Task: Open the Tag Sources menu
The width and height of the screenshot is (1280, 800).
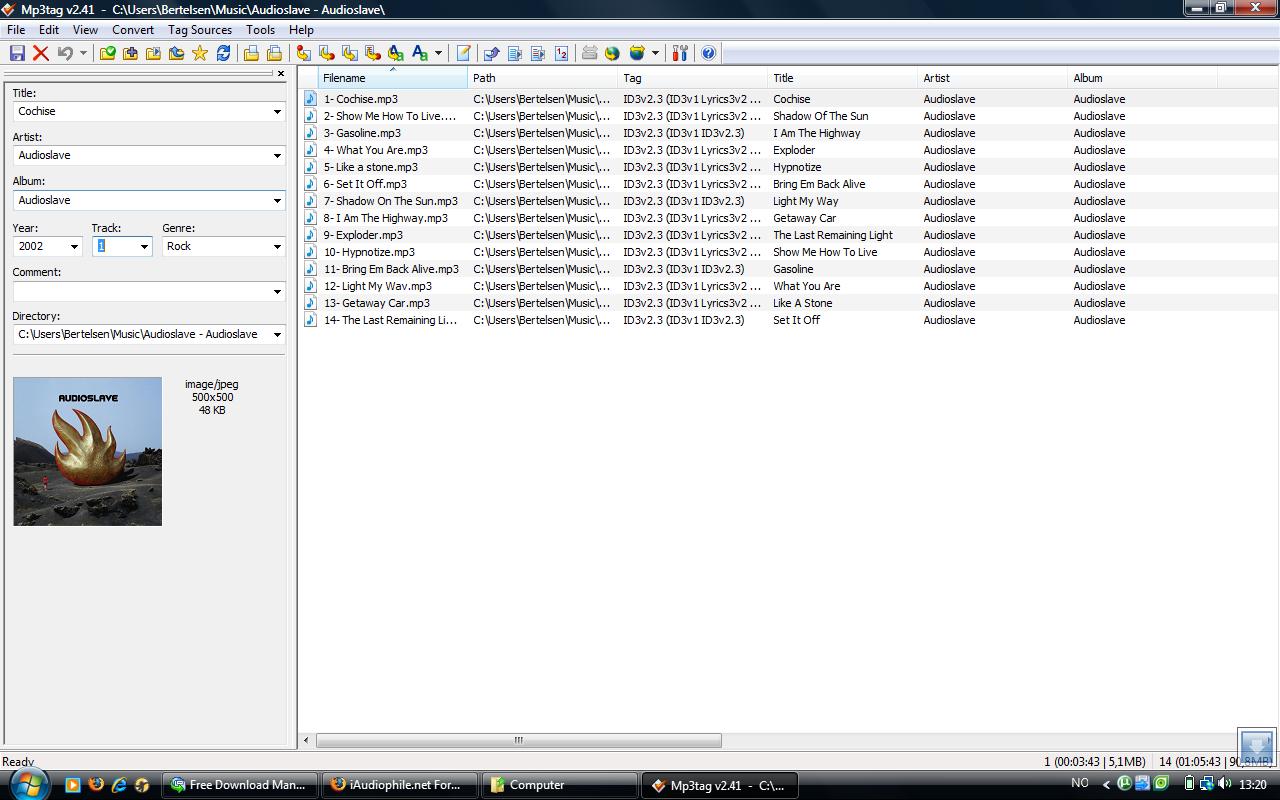Action: 200,30
